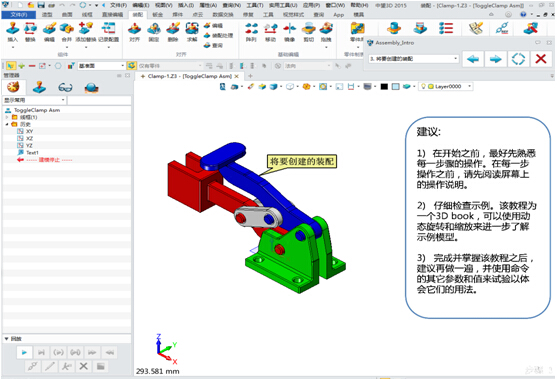Click the list-style icon with red bars in ribbon
Image resolution: width=557 pixels, height=379 pixels.
446,28
